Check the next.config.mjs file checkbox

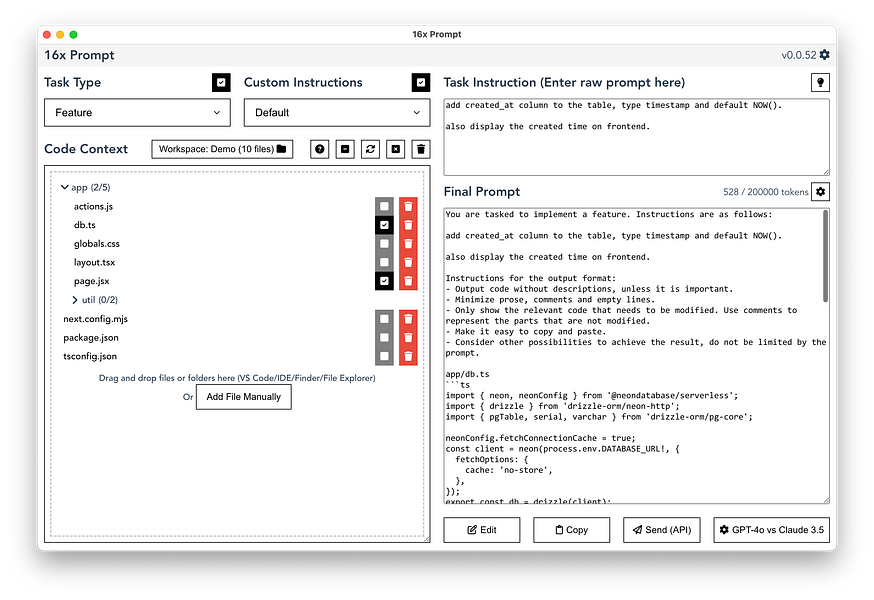tap(384, 319)
